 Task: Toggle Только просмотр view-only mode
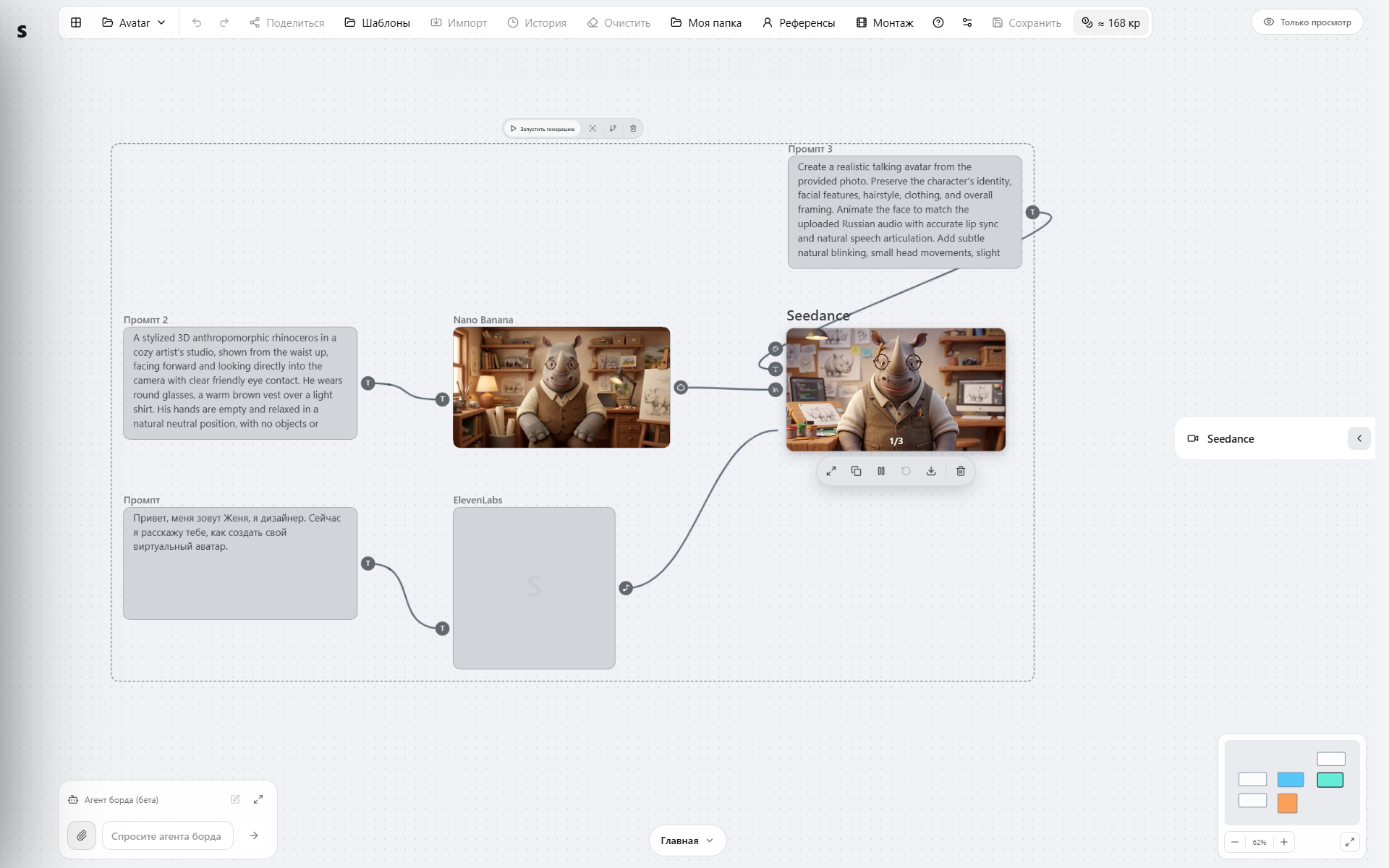tap(1307, 22)
